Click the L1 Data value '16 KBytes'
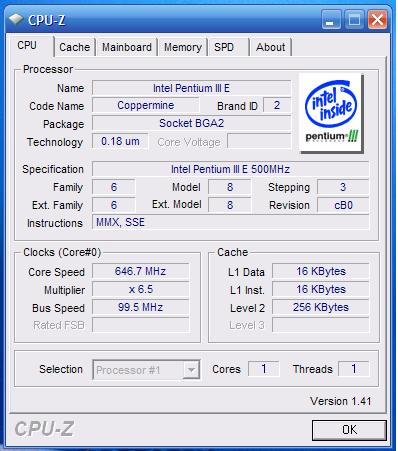Image resolution: width=398 pixels, height=451 pixels. point(321,271)
